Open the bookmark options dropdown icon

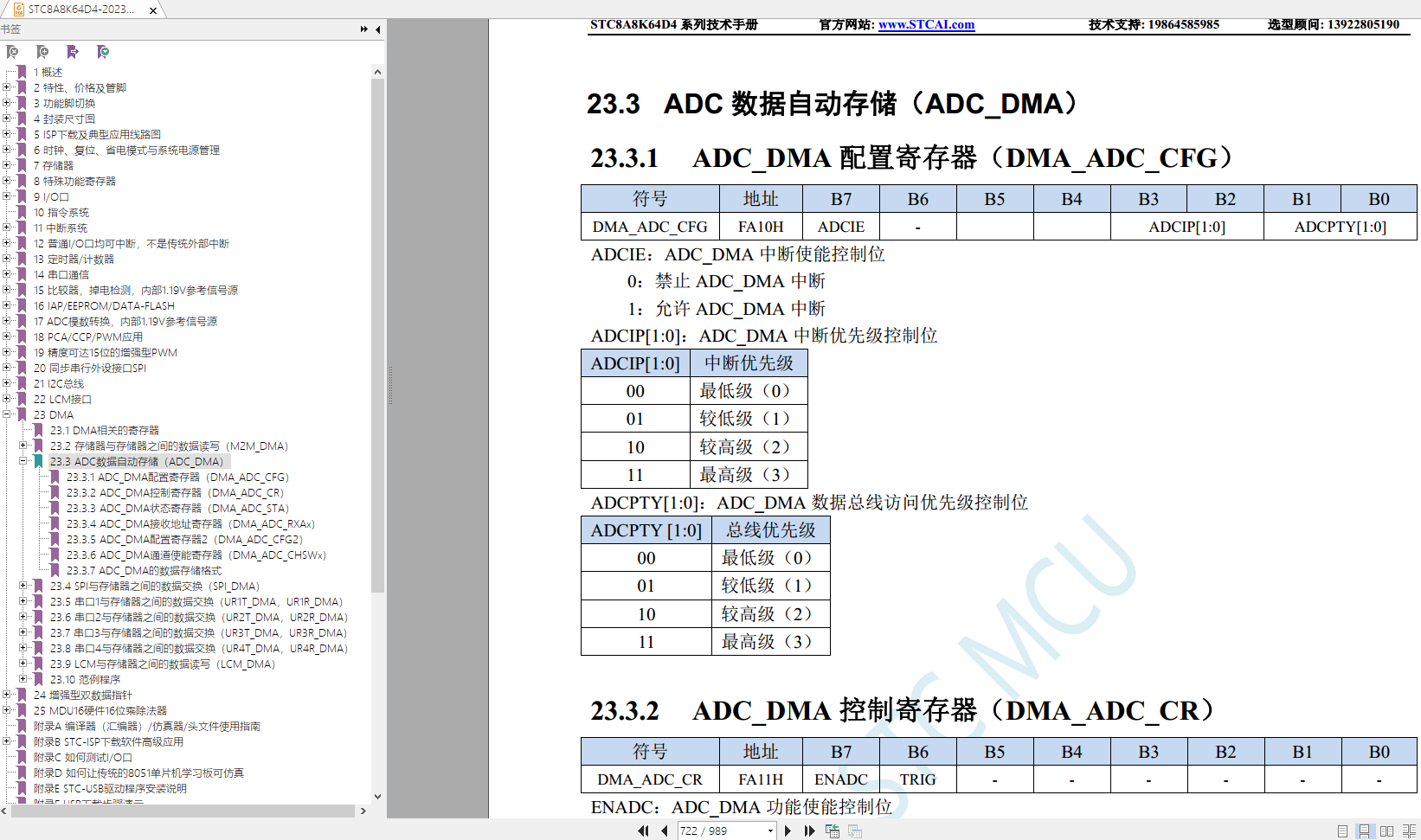point(103,53)
